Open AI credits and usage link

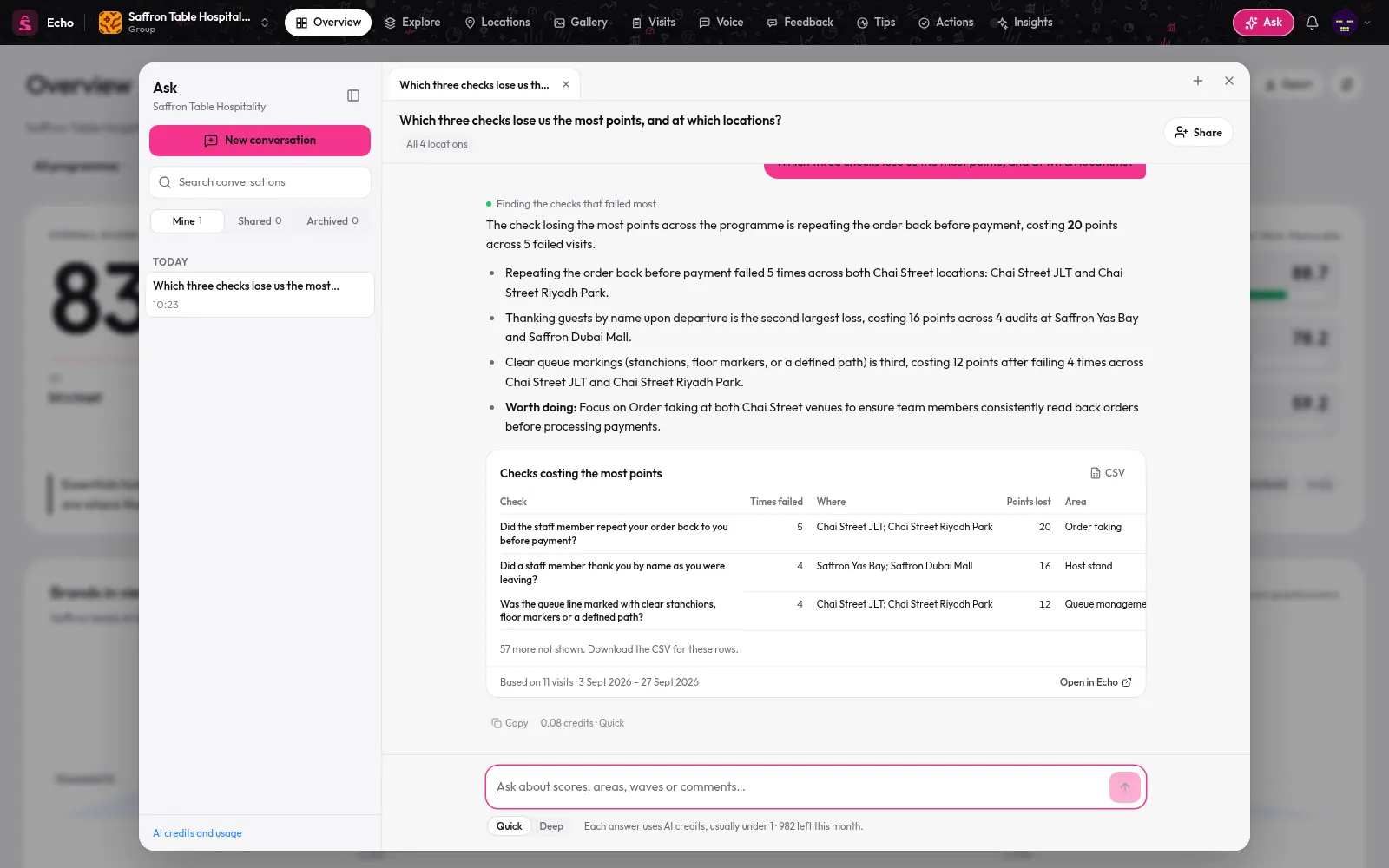tap(197, 833)
